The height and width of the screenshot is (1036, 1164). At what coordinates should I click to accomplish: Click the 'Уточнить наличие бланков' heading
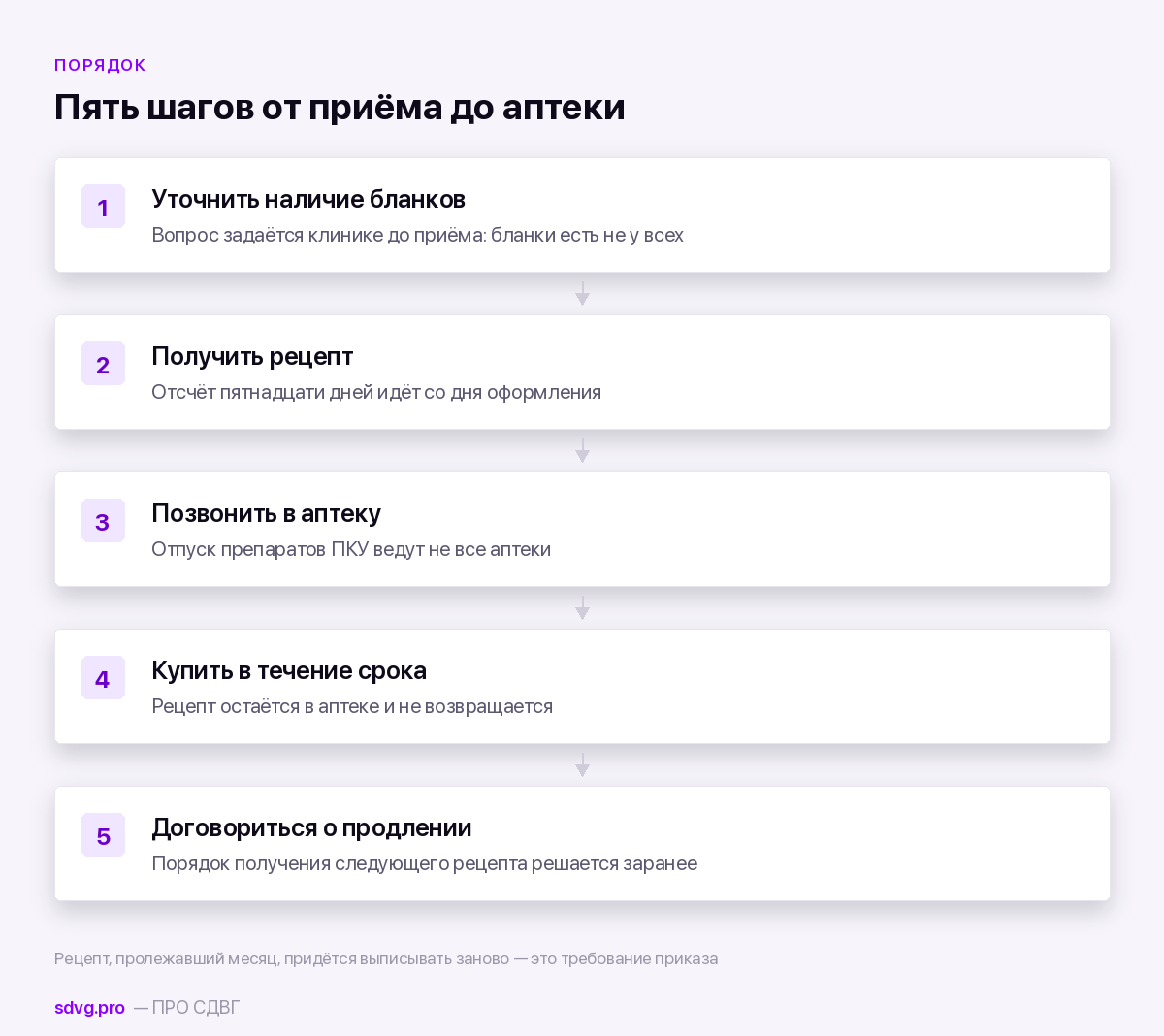[308, 199]
